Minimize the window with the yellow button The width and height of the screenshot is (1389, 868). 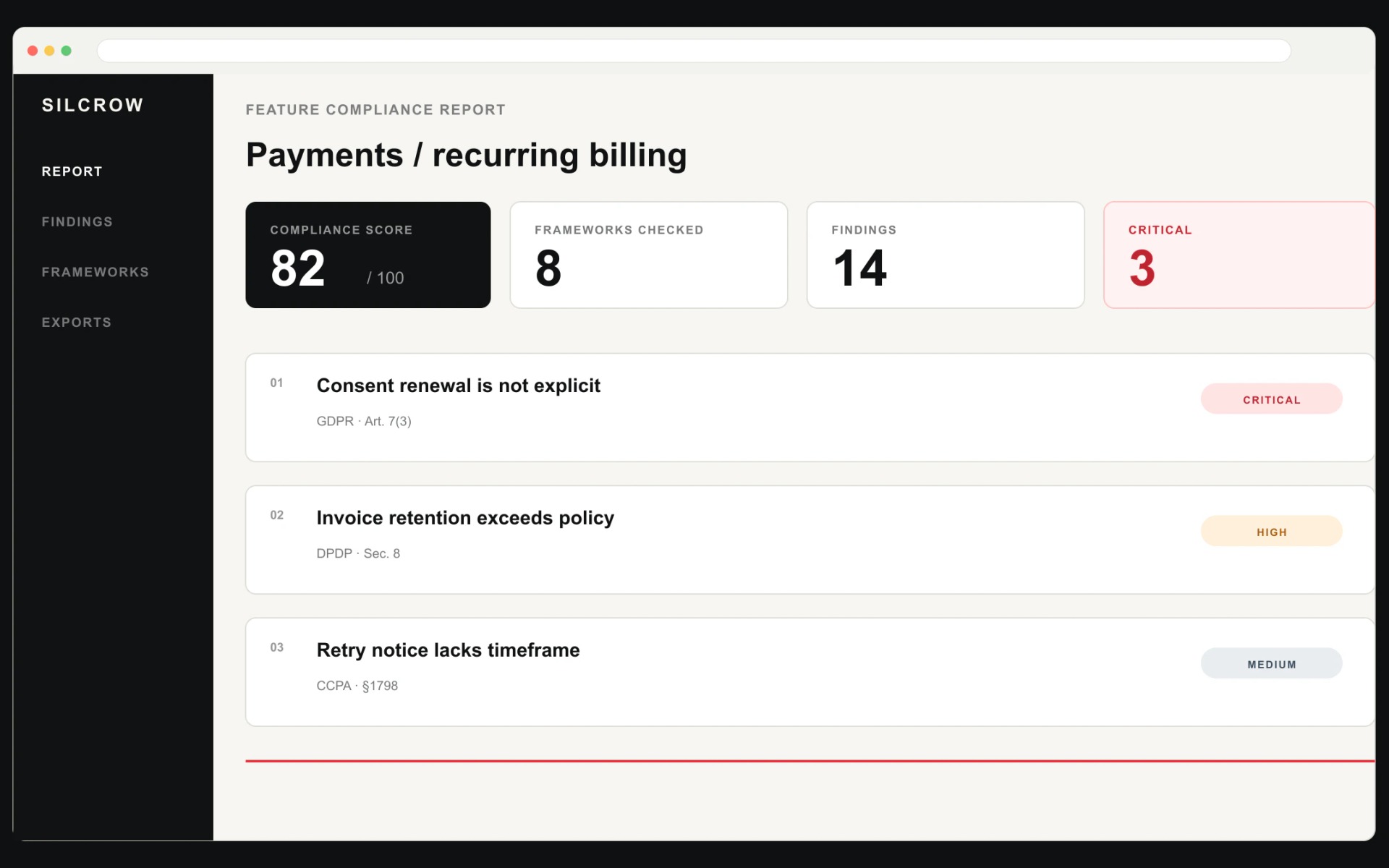pyautogui.click(x=49, y=51)
